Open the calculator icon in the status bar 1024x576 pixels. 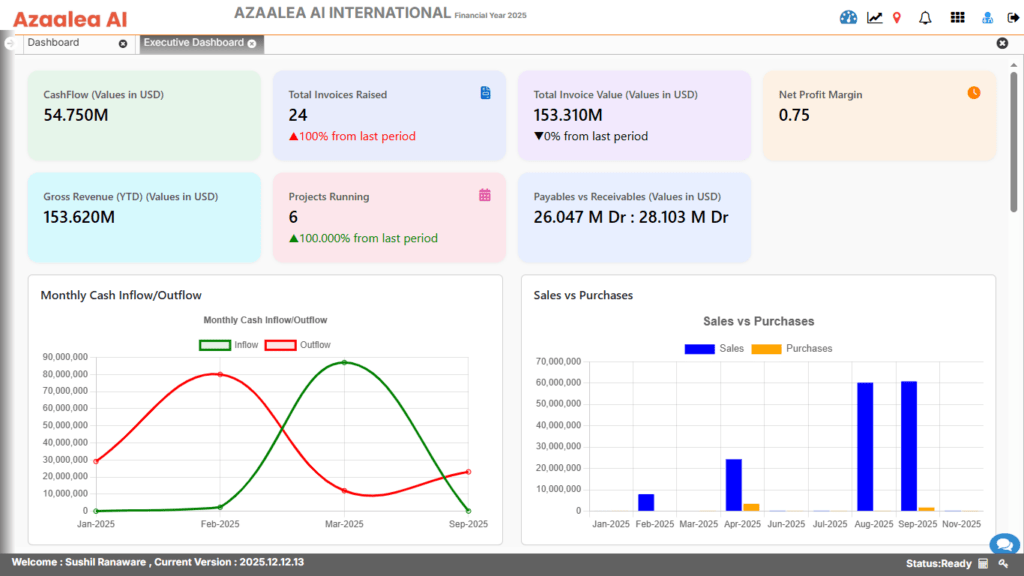coord(983,563)
